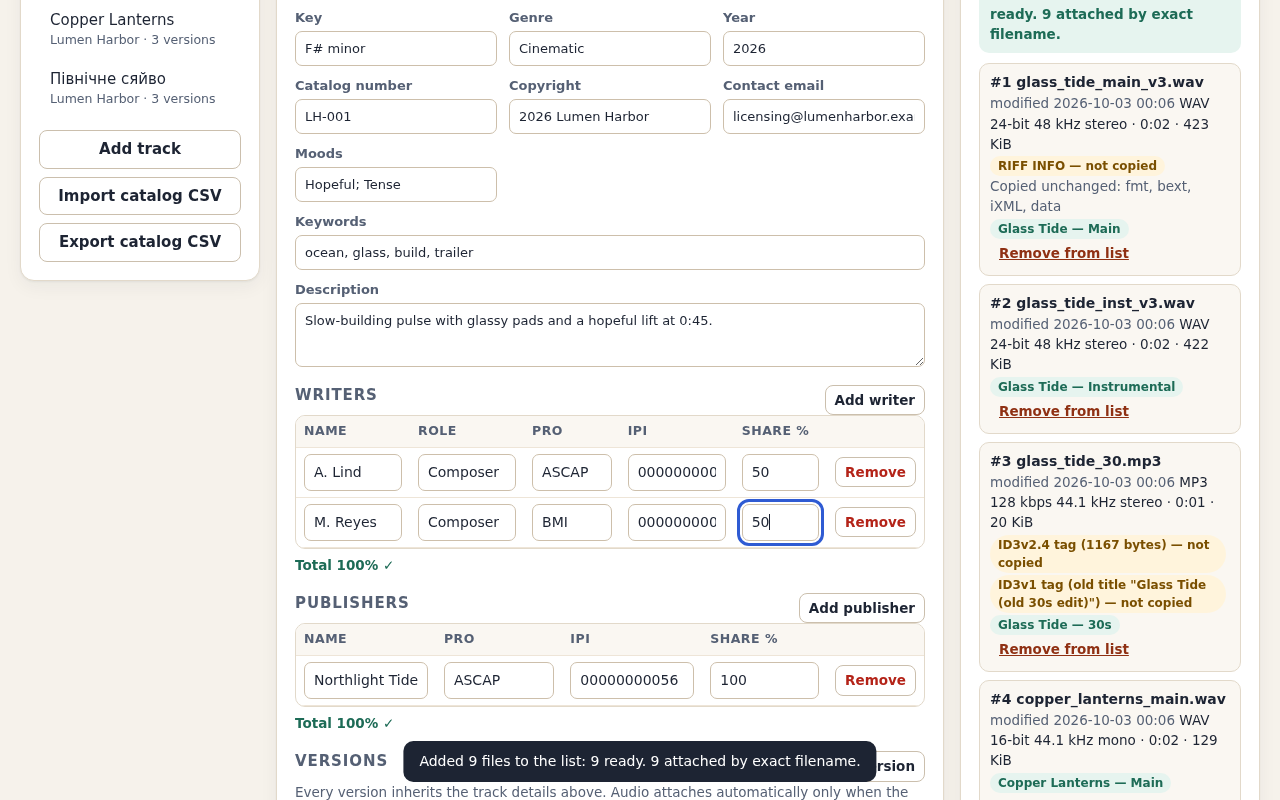The height and width of the screenshot is (800, 1280).
Task: Click the RIFF INFO — not copied badge
Action: (1077, 166)
